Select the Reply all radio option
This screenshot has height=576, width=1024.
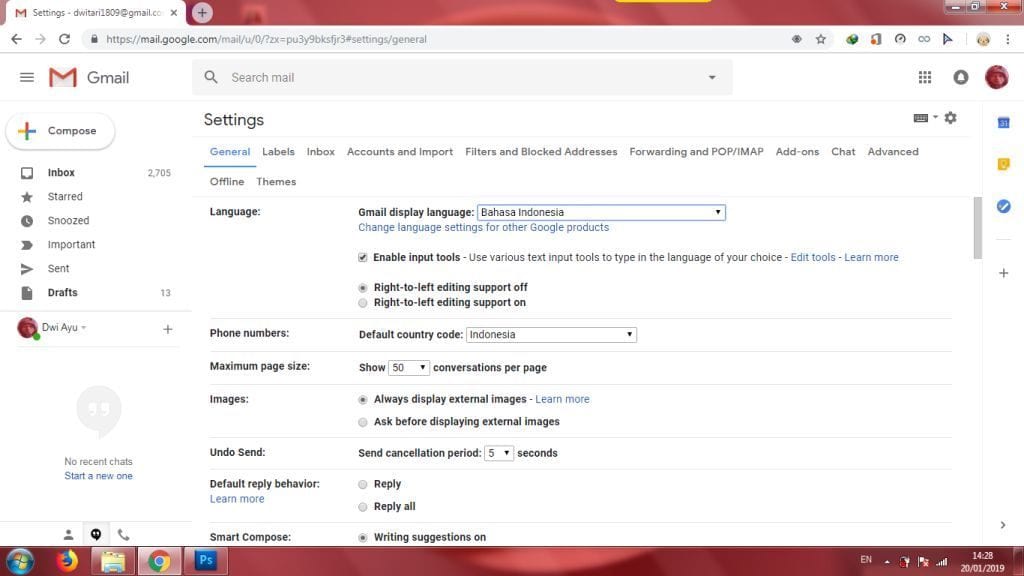coord(362,507)
